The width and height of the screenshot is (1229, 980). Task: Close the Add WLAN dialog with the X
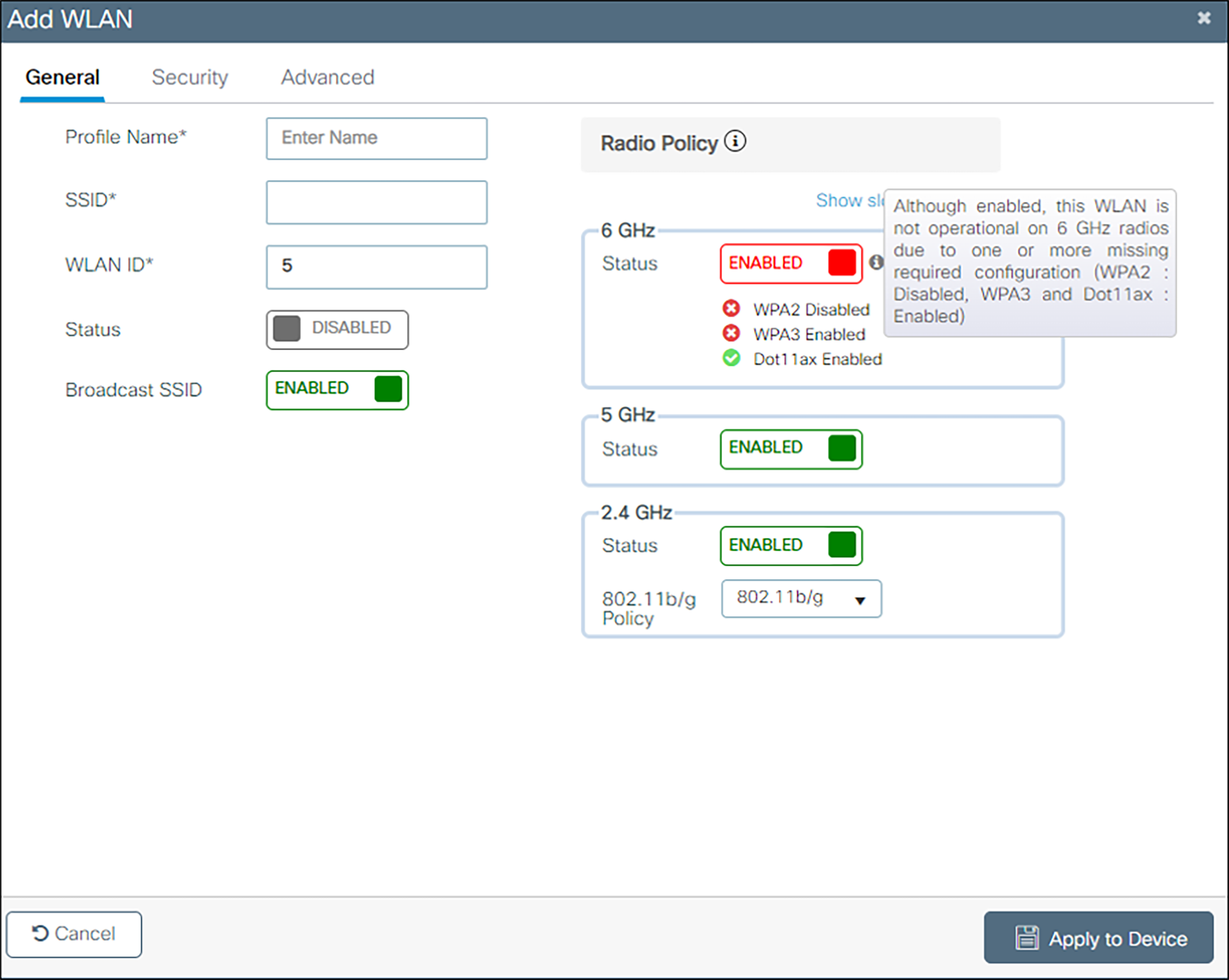coord(1203,18)
